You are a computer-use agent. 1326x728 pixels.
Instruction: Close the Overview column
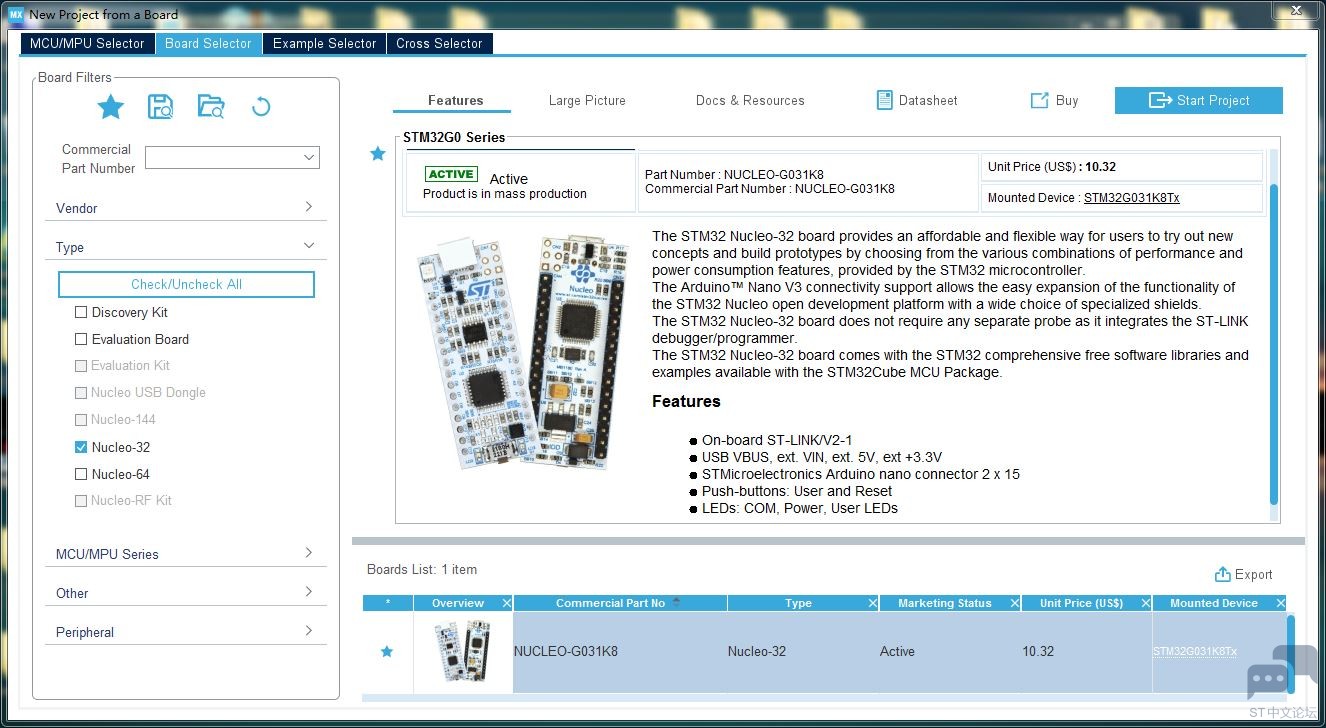[x=506, y=603]
